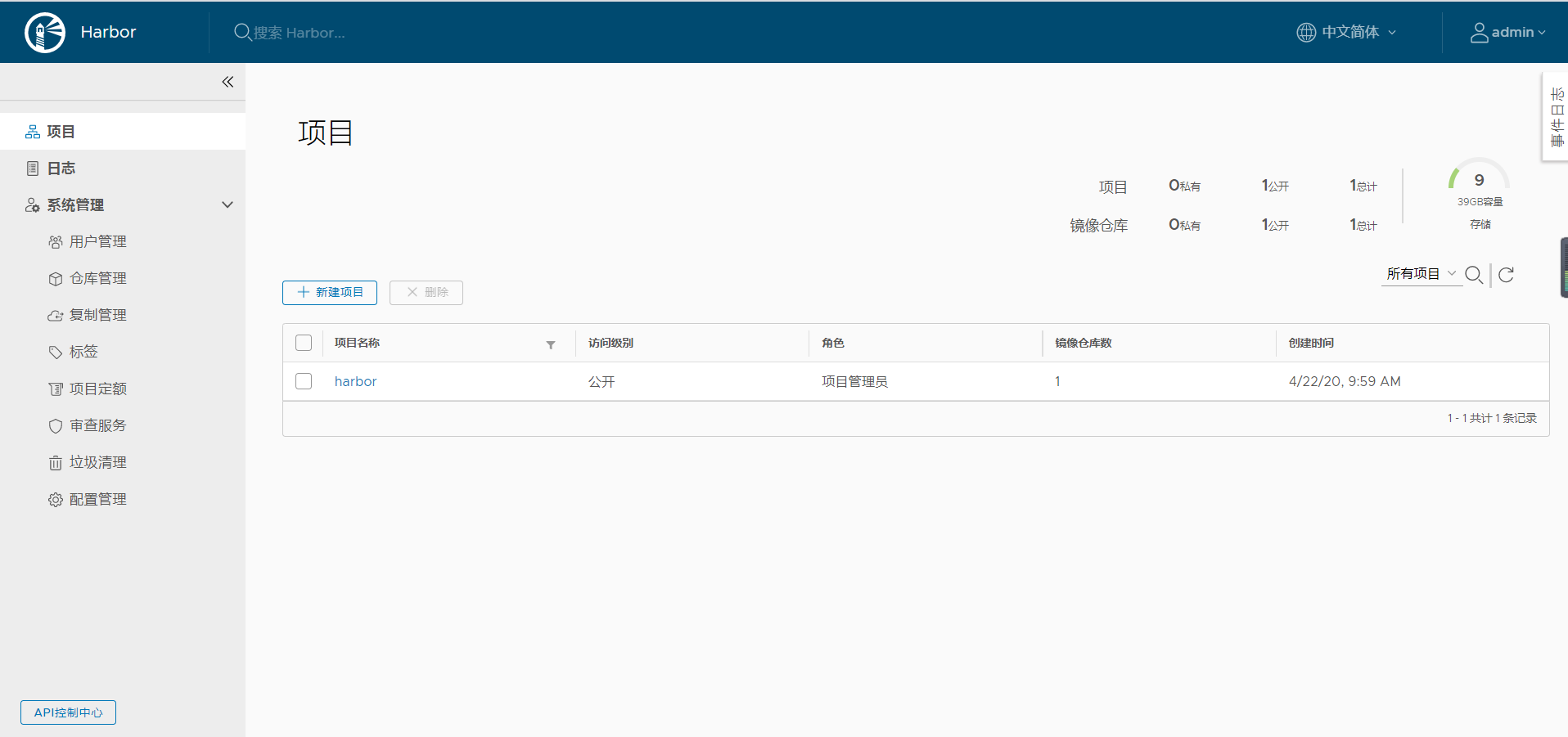
Task: Click the project list search magnifier icon
Action: click(x=1474, y=275)
